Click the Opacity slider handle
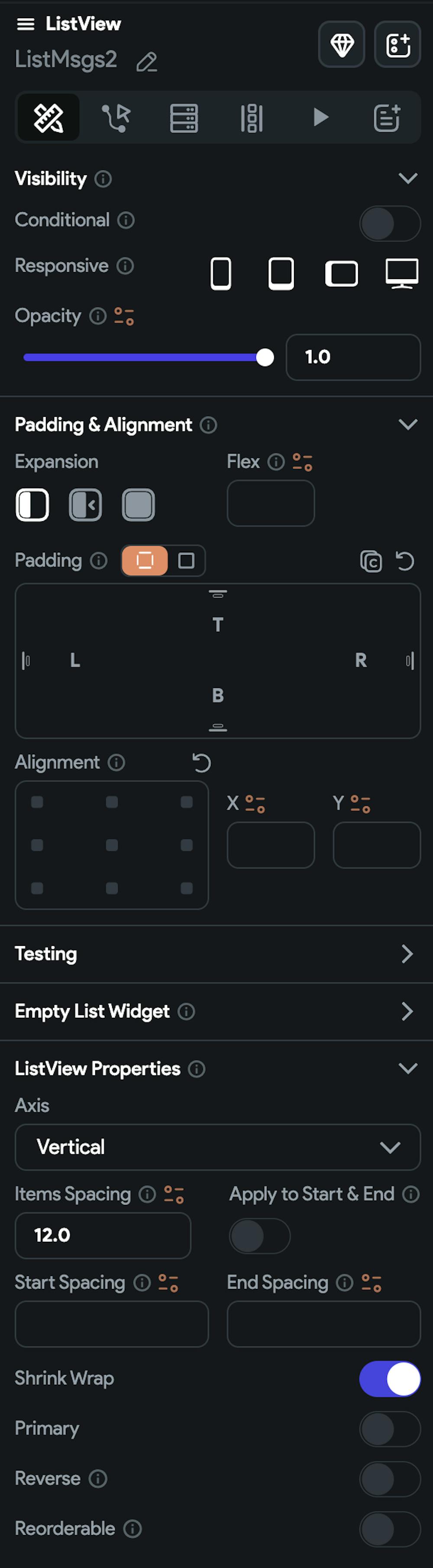The height and width of the screenshot is (1568, 433). pyautogui.click(x=265, y=357)
